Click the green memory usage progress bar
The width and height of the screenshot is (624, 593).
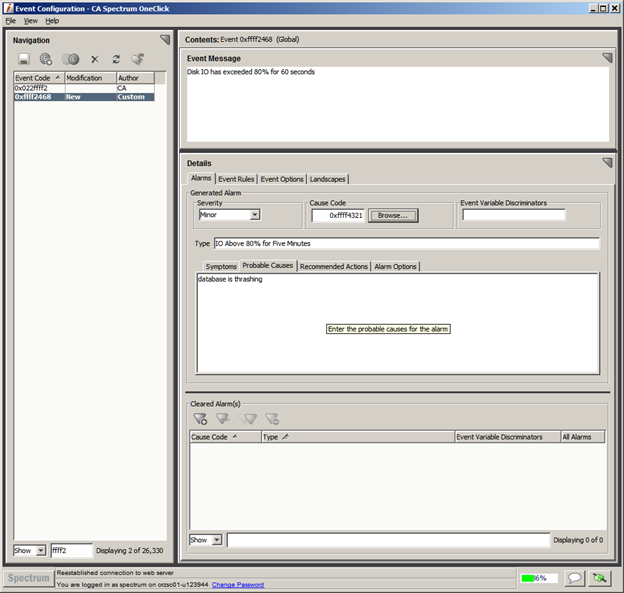(539, 578)
